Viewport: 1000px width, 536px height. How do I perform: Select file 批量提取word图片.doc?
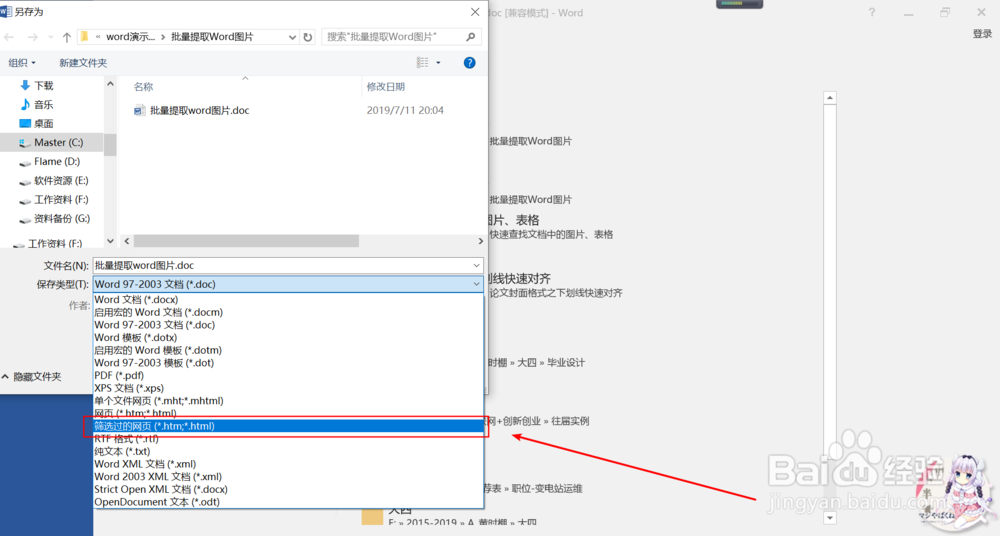click(x=192, y=110)
